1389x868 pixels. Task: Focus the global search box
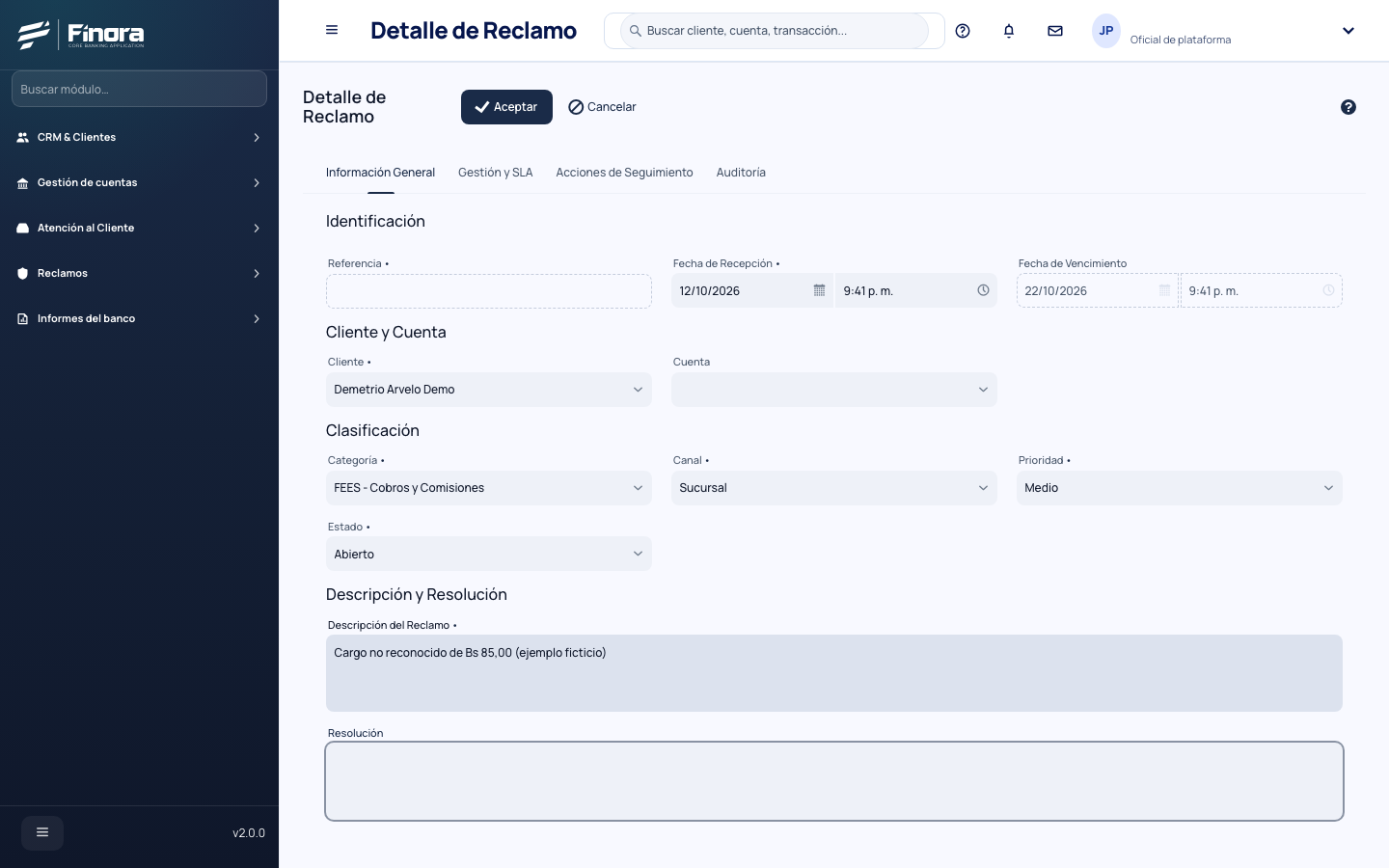click(775, 31)
